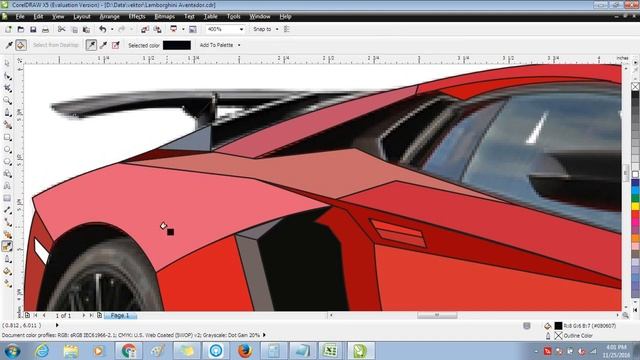Screen dimensions: 640x360
Task: Open the Application launcher dropdown arrow
Action: click(183, 29)
